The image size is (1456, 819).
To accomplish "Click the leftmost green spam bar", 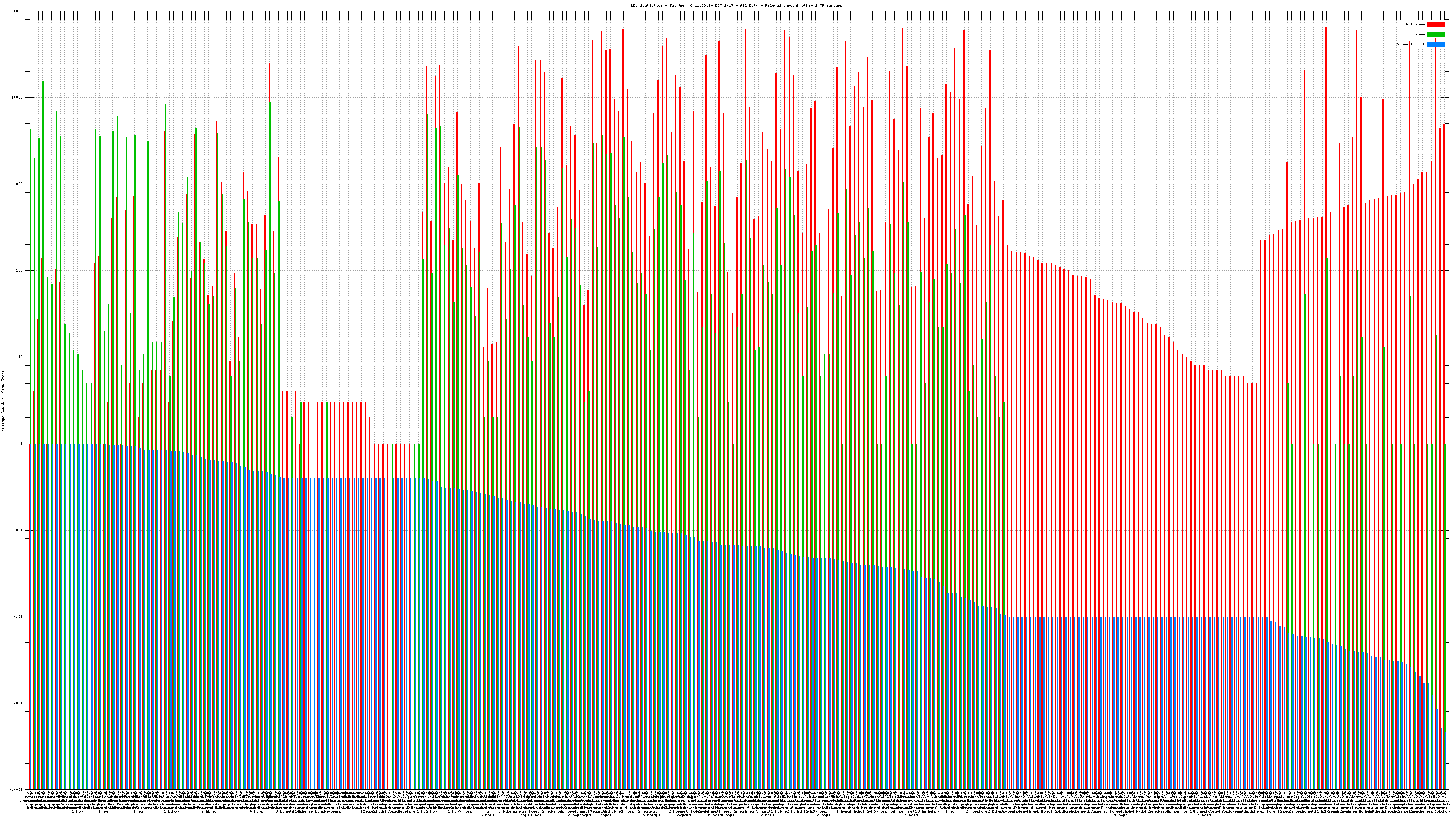I will [30, 283].
